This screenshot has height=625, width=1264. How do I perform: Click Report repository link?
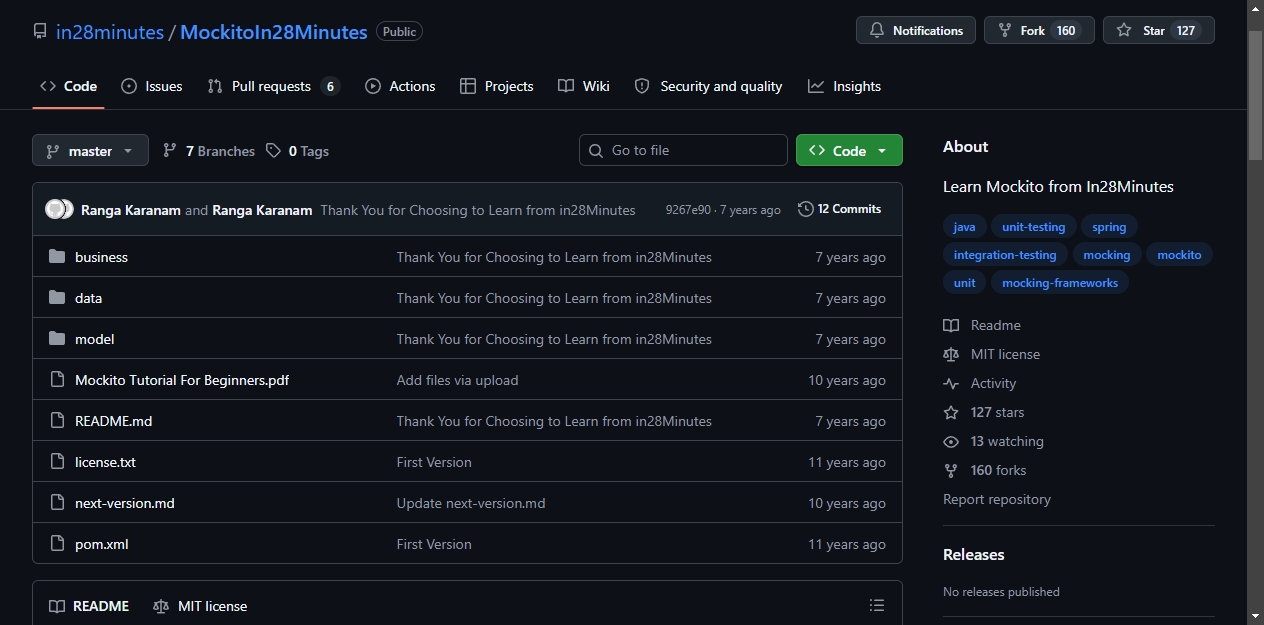(x=997, y=499)
